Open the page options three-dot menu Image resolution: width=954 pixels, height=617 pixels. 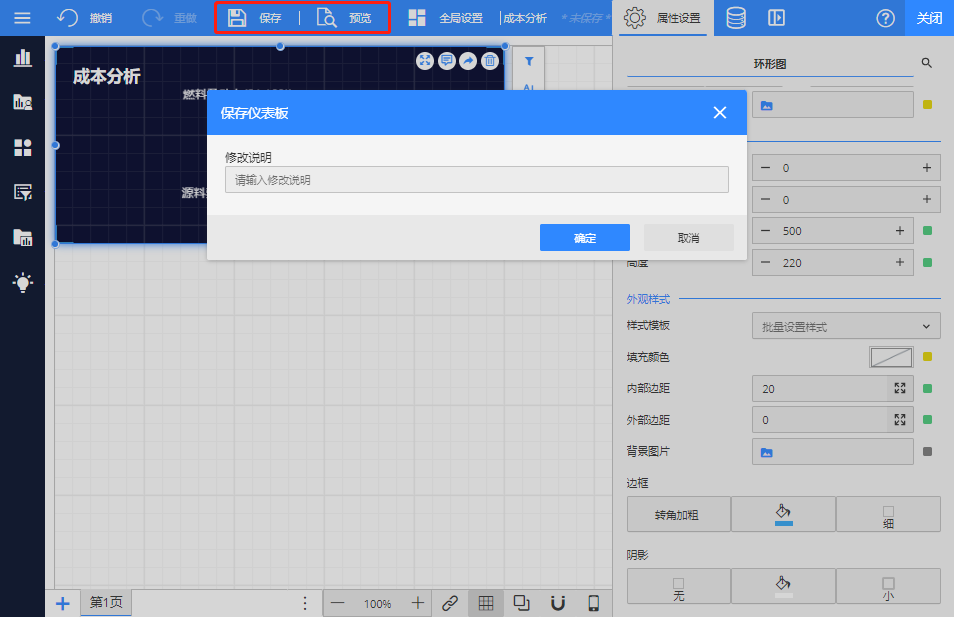(305, 603)
